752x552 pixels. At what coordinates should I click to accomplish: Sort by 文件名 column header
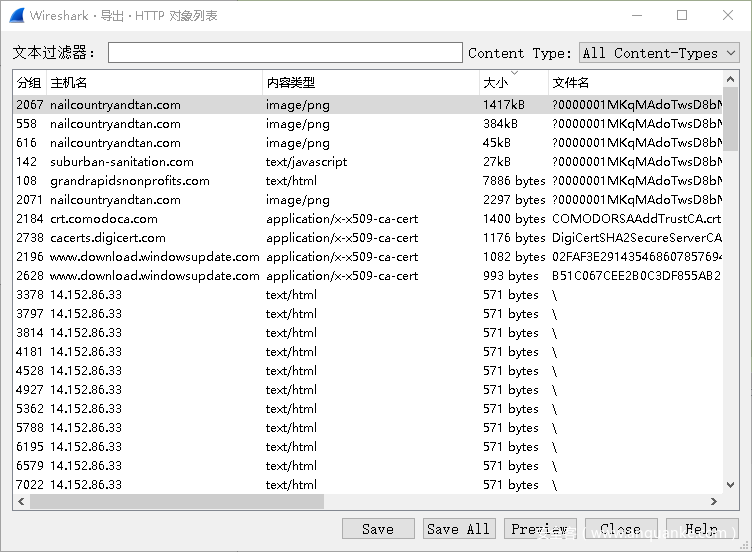[635, 83]
